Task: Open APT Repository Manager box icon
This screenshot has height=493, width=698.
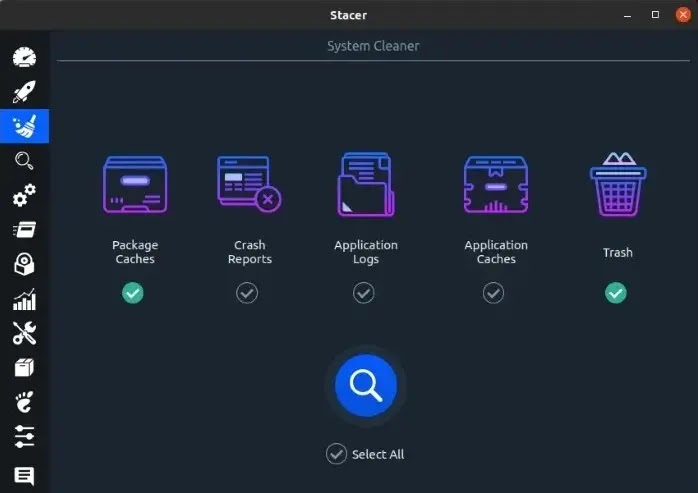Action: [x=24, y=368]
